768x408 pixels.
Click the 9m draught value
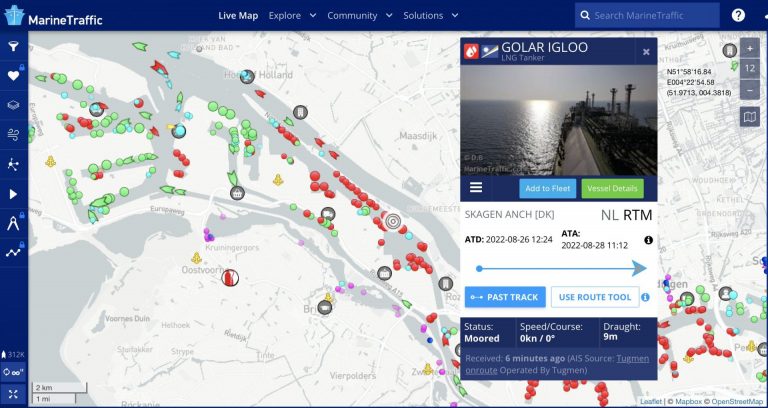click(610, 337)
